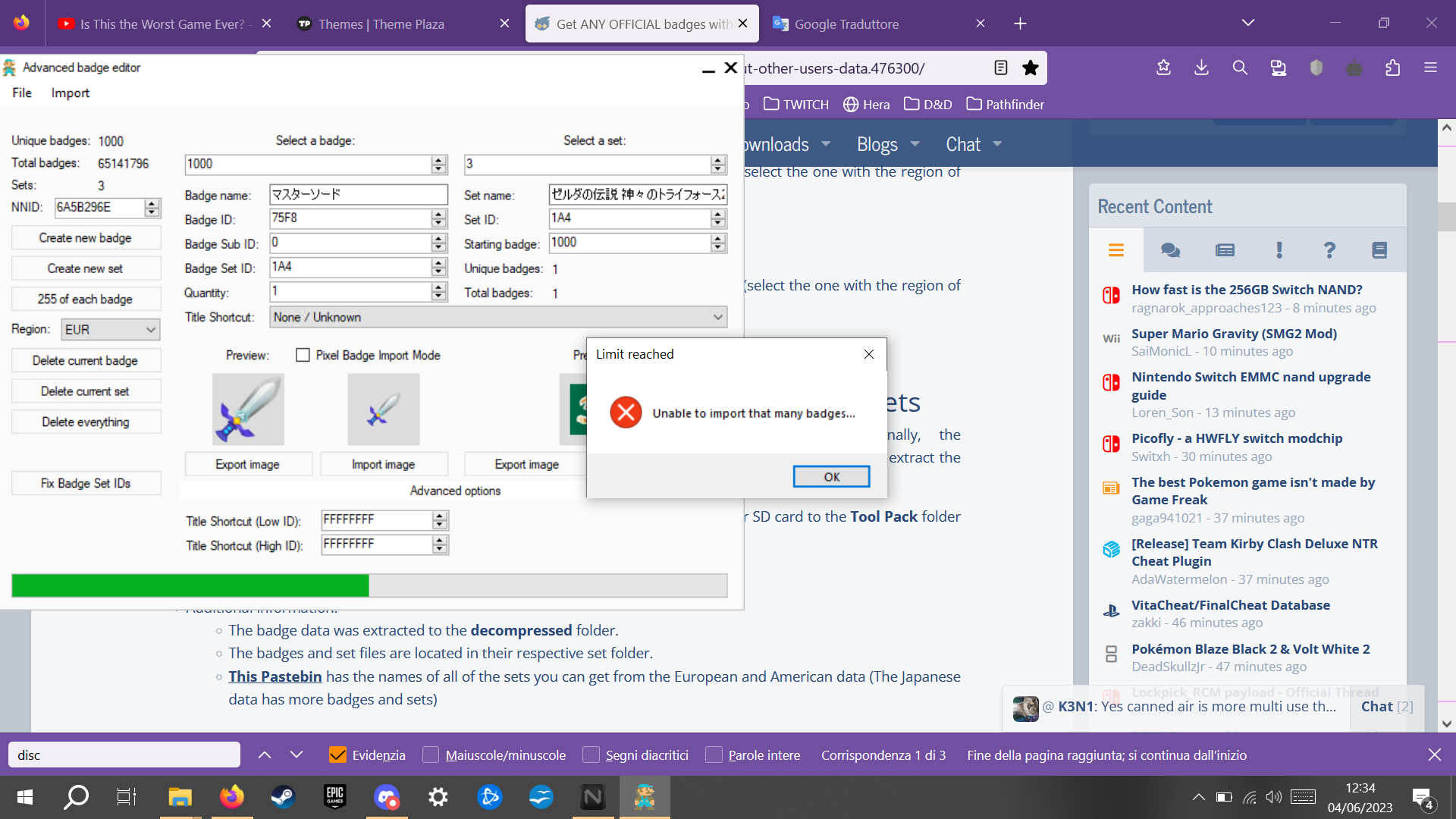Select the question mark icon in Recent Content
Viewport: 1456px width, 819px height.
pos(1329,249)
